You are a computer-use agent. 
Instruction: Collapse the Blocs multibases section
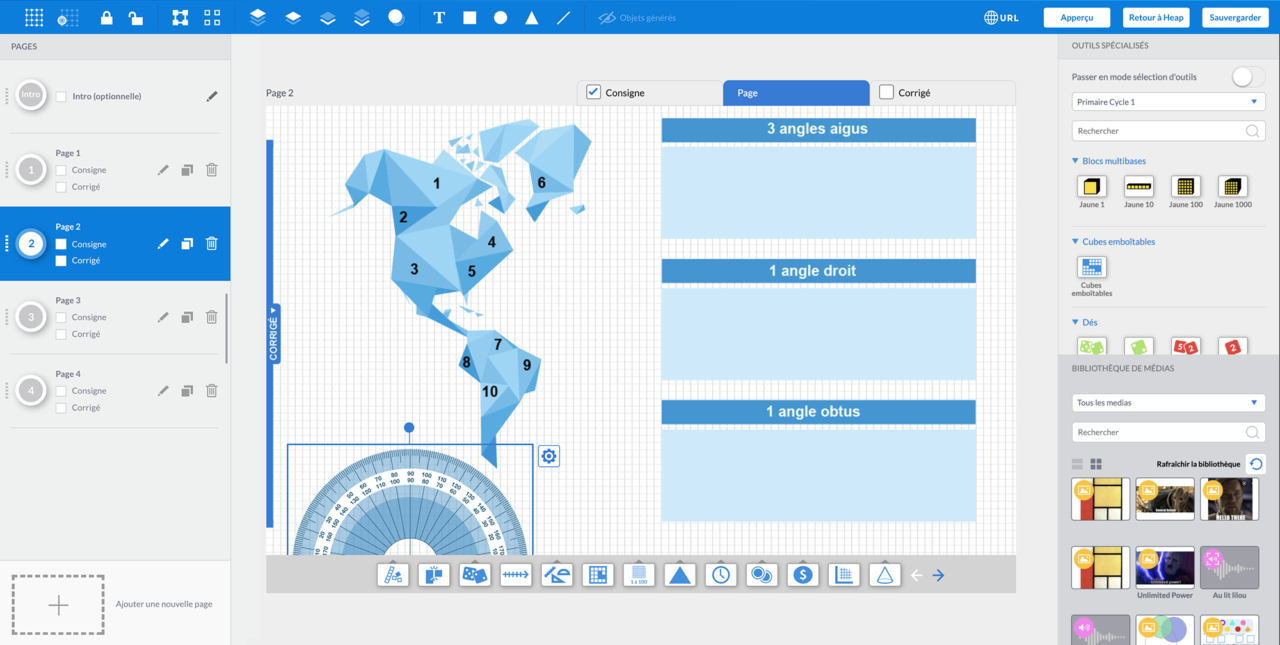point(1076,161)
